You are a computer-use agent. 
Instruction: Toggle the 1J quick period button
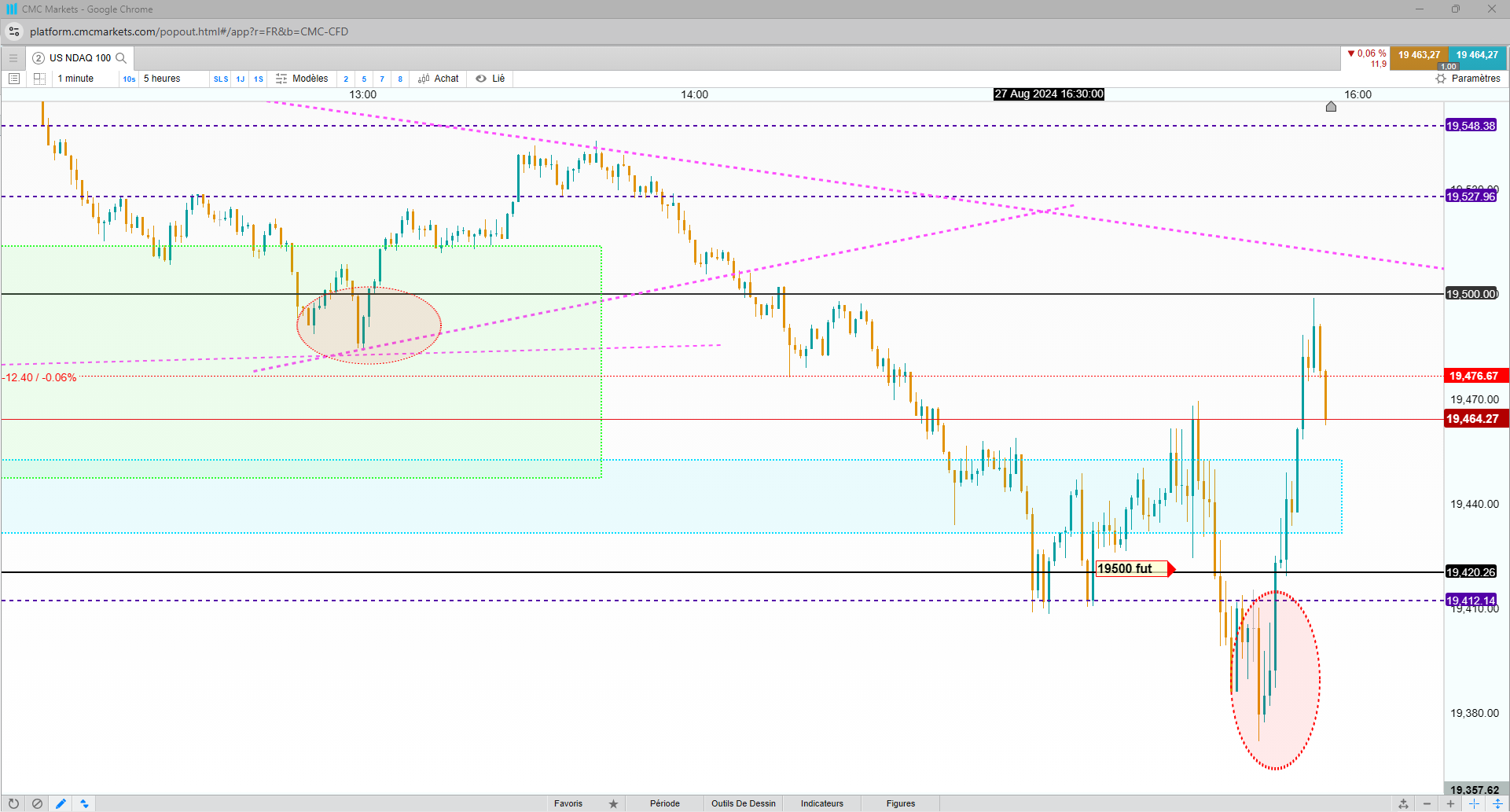click(x=241, y=79)
